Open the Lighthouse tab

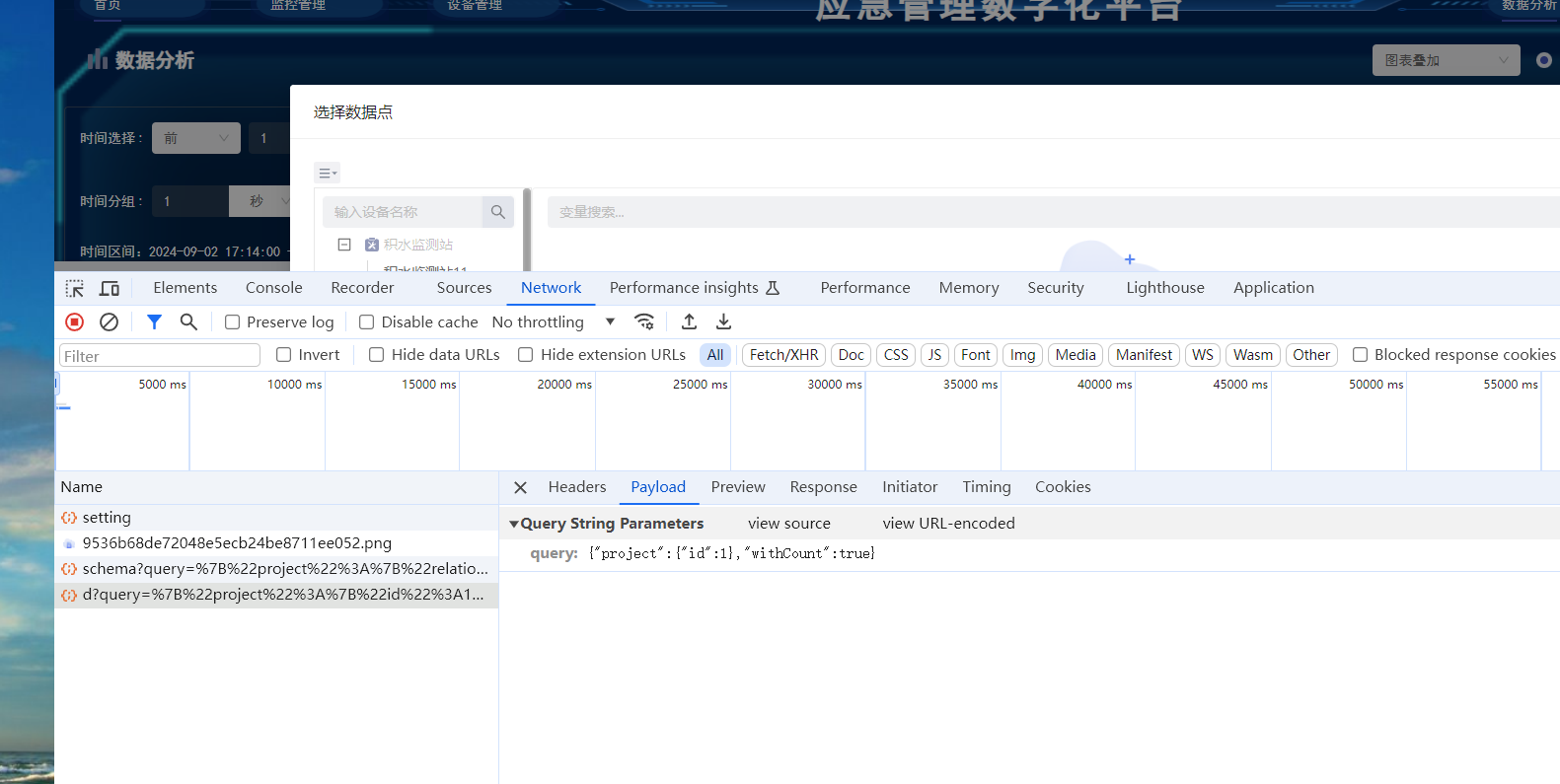(1165, 288)
